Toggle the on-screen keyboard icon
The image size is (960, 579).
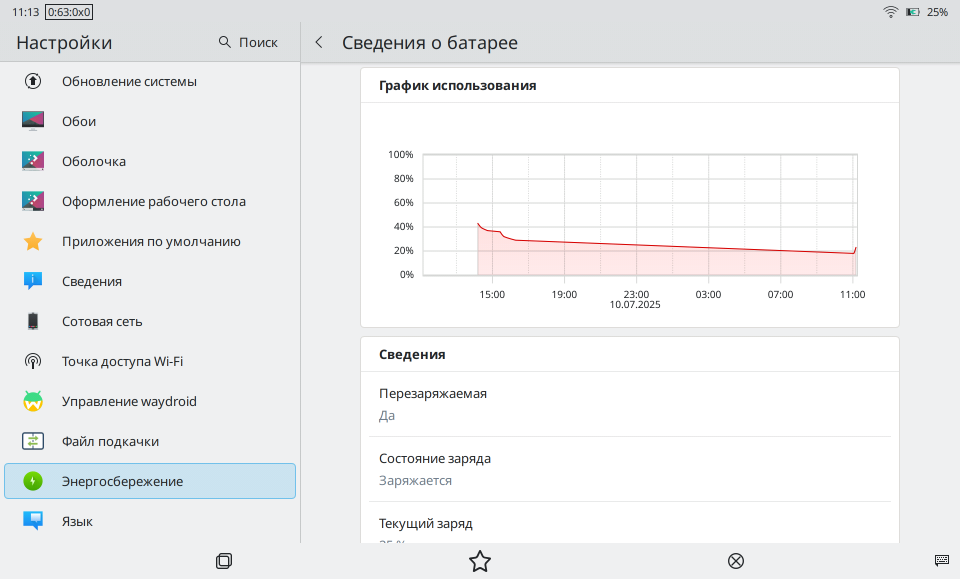click(x=941, y=561)
